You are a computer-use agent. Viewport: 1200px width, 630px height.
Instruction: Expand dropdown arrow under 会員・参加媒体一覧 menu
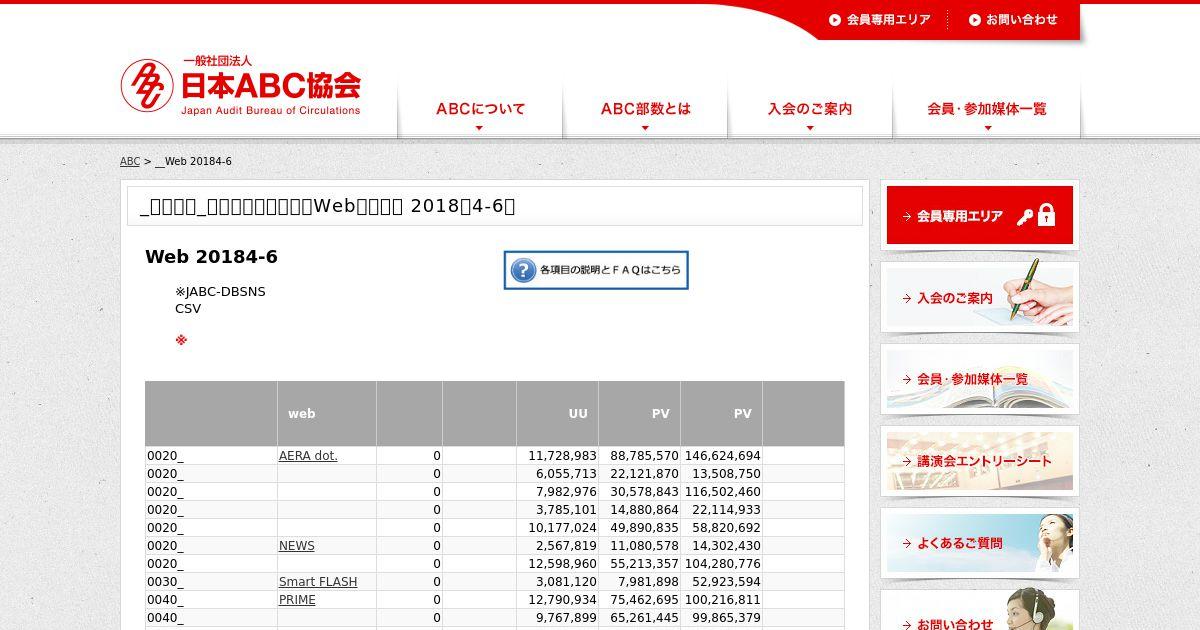point(987,128)
